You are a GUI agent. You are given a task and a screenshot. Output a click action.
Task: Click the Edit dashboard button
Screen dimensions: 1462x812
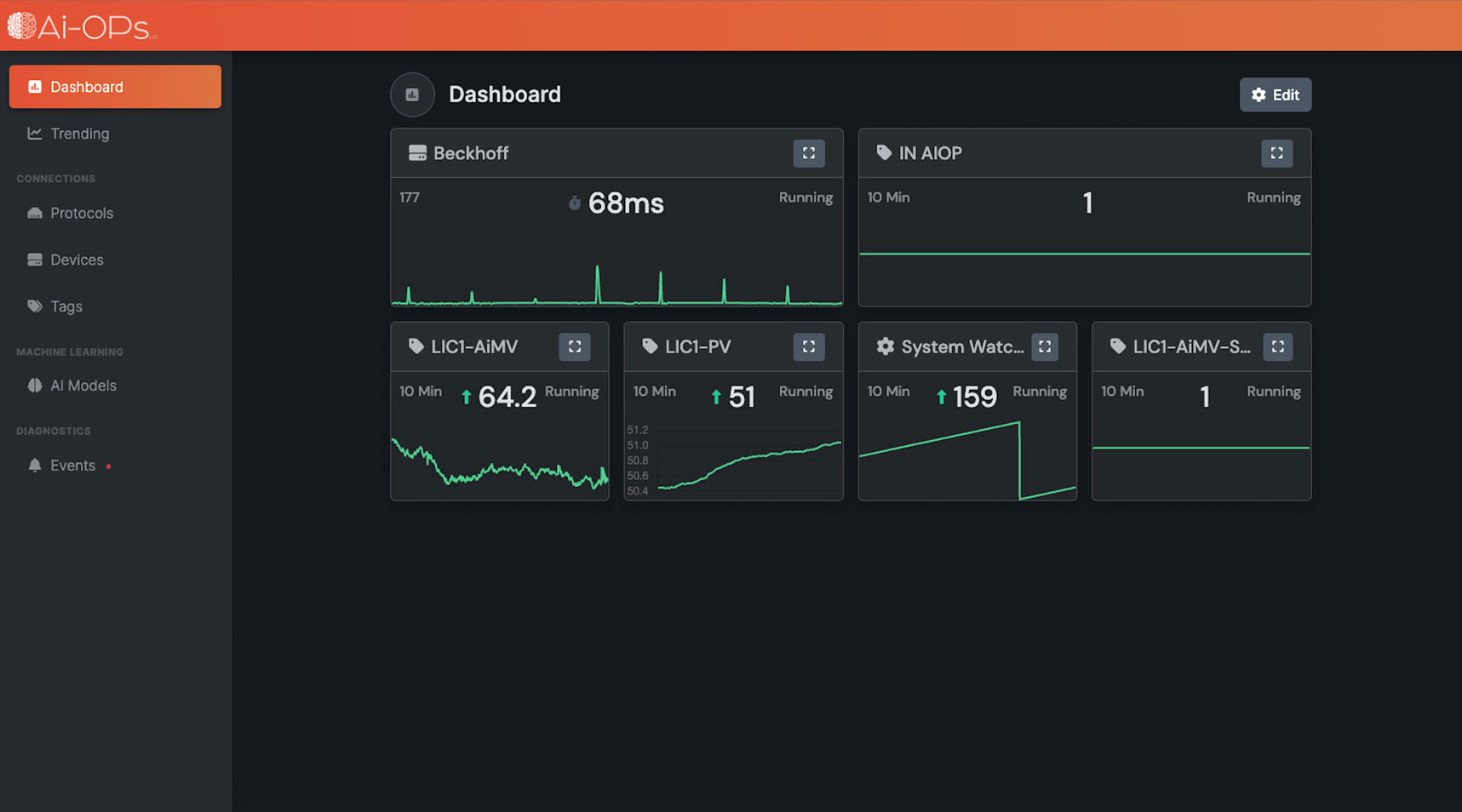click(1275, 94)
